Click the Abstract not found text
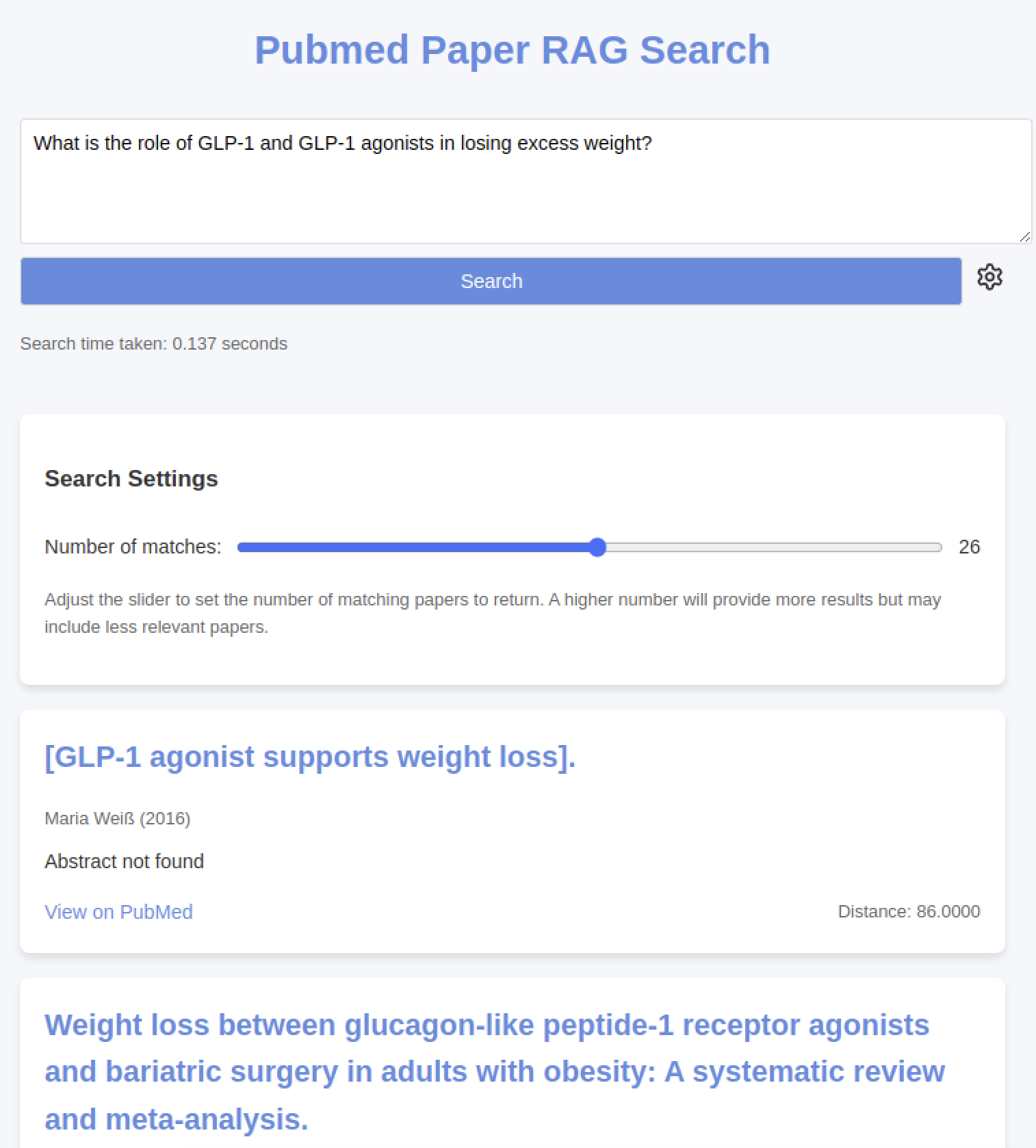This screenshot has width=1036, height=1148. click(x=124, y=861)
